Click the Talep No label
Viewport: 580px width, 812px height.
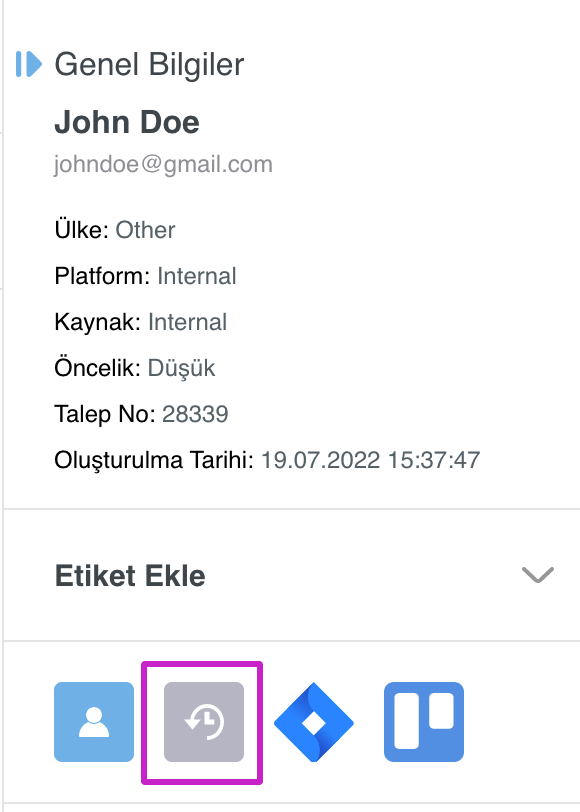coord(105,414)
